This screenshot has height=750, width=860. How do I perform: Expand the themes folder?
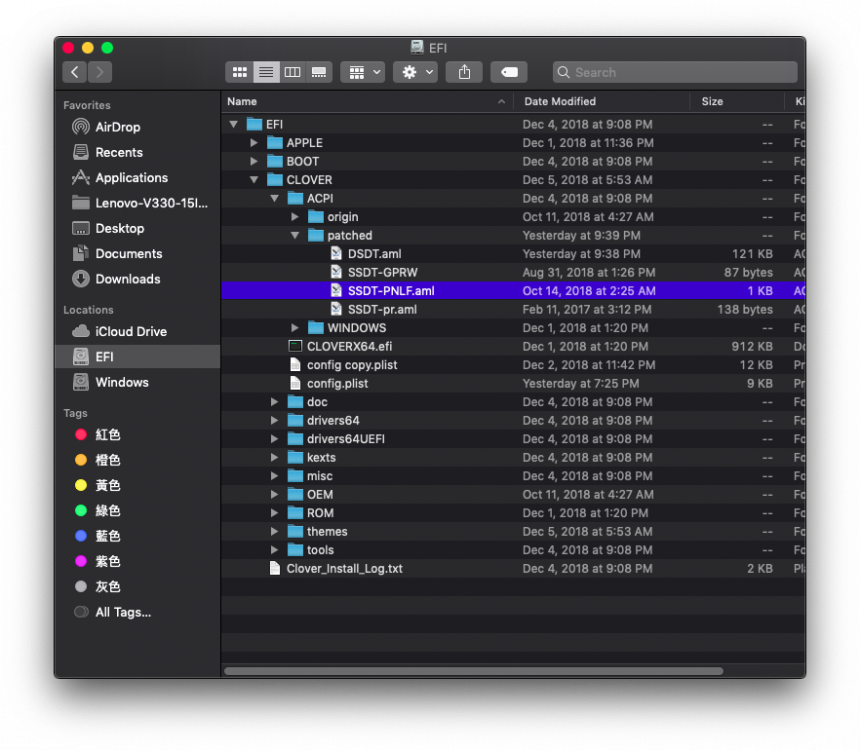click(x=274, y=532)
